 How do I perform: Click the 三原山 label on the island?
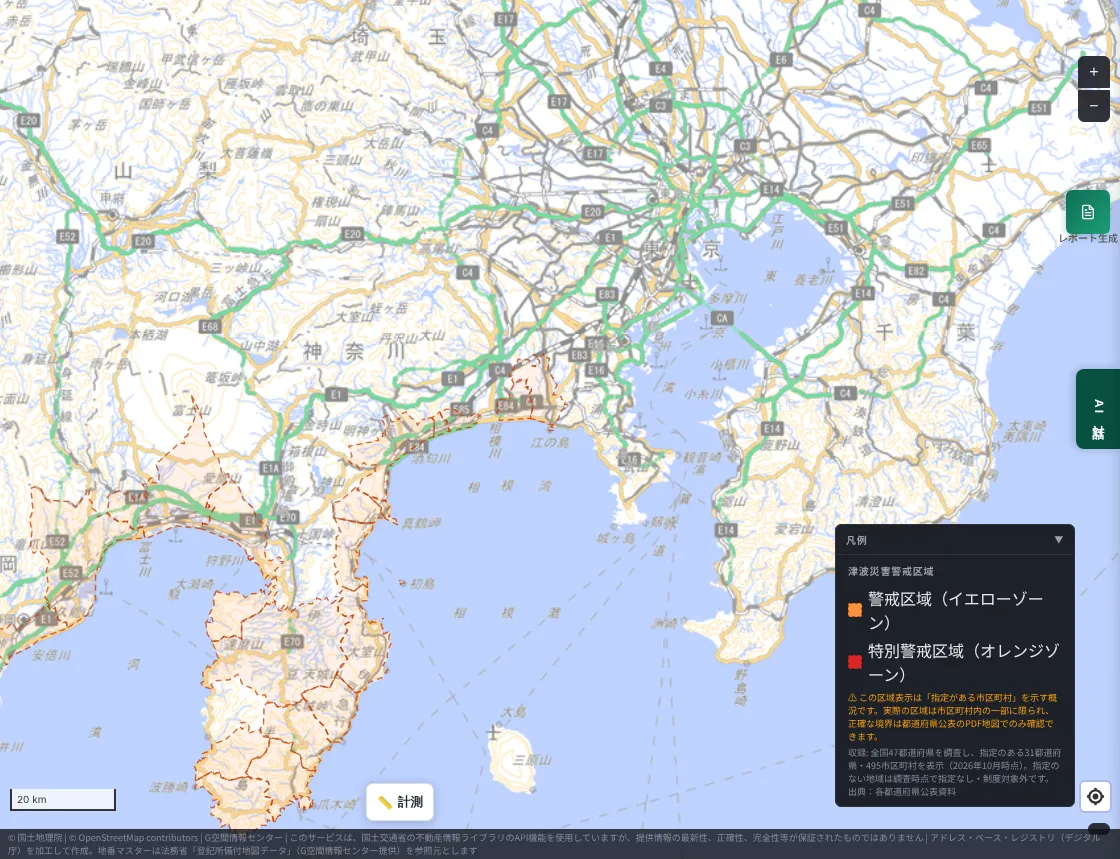coord(531,760)
